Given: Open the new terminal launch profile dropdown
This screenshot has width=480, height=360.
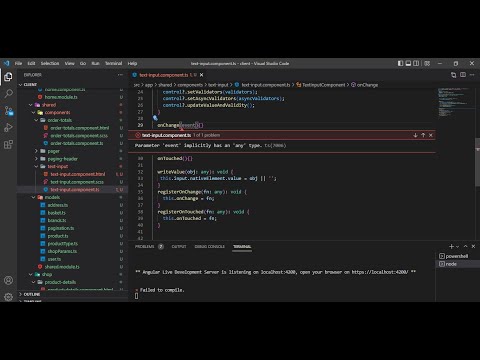Looking at the screenshot, I should [x=457, y=247].
